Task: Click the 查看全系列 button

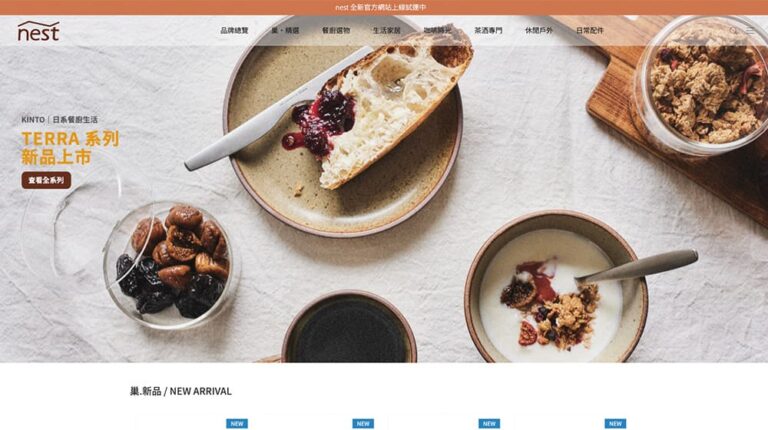Action: 46,180
